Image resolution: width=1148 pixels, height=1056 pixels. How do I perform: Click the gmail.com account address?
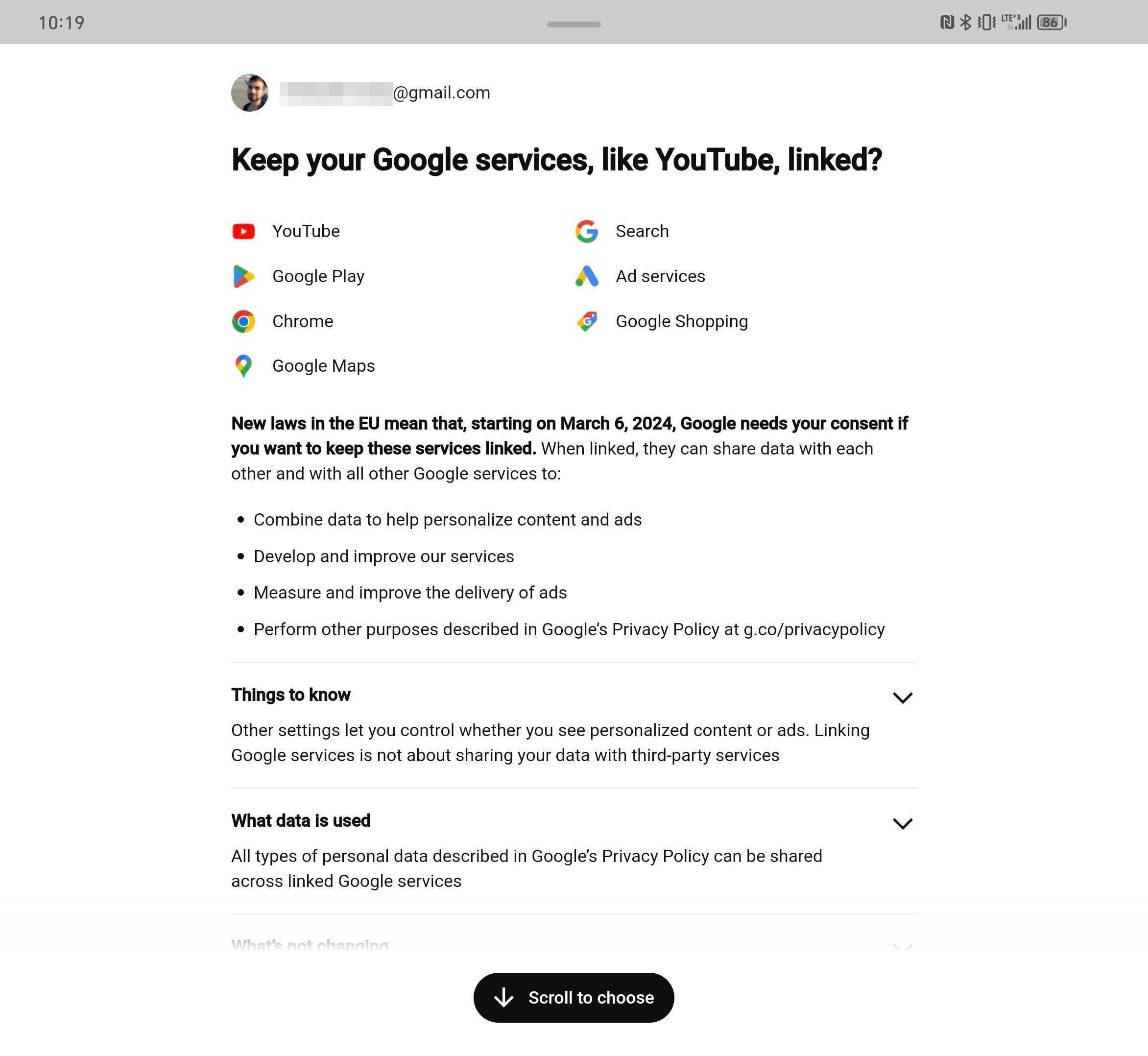point(384,93)
